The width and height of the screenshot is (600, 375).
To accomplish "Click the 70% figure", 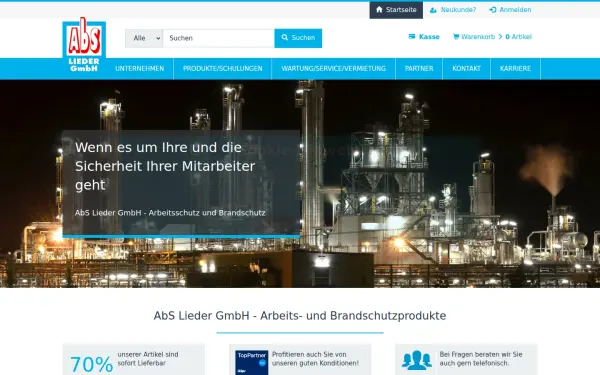I will coord(92,364).
